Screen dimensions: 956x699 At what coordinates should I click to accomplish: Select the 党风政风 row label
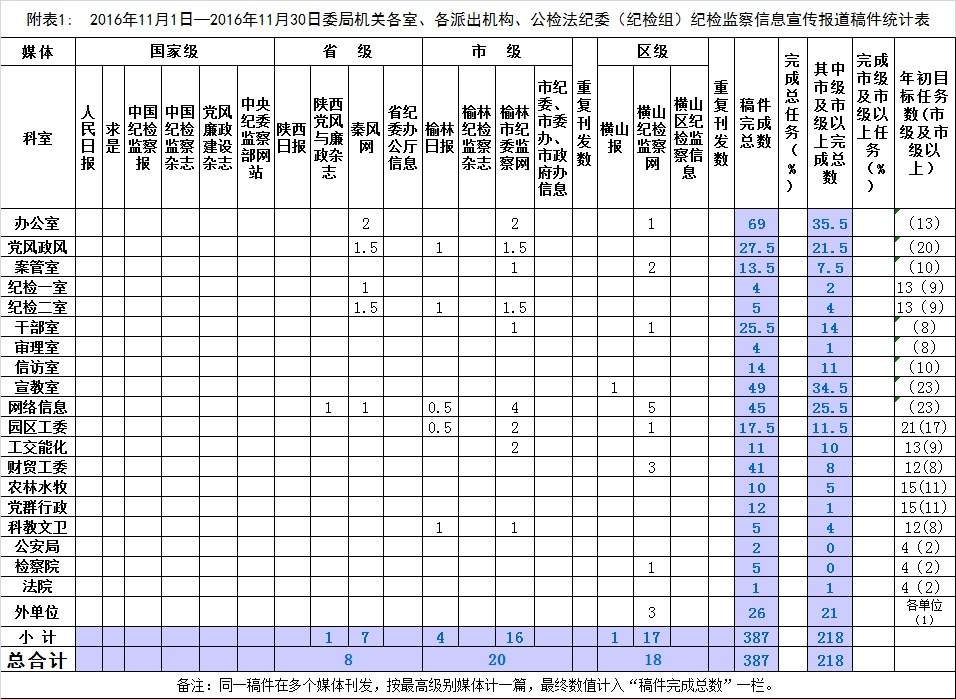(x=38, y=247)
